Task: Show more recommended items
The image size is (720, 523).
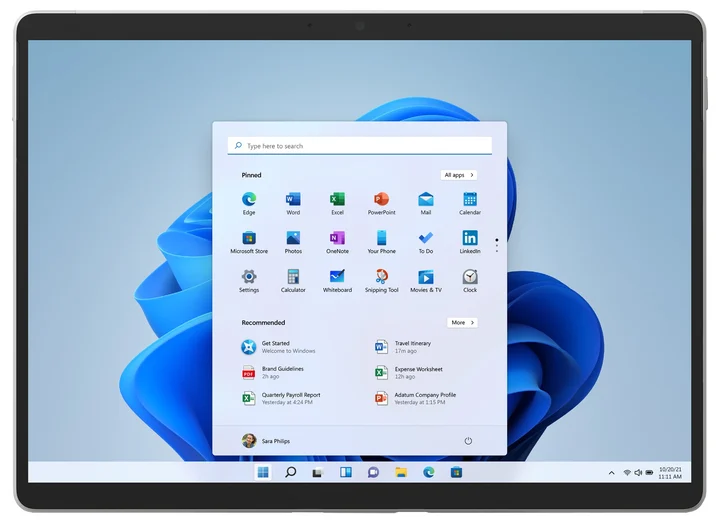Action: [461, 323]
